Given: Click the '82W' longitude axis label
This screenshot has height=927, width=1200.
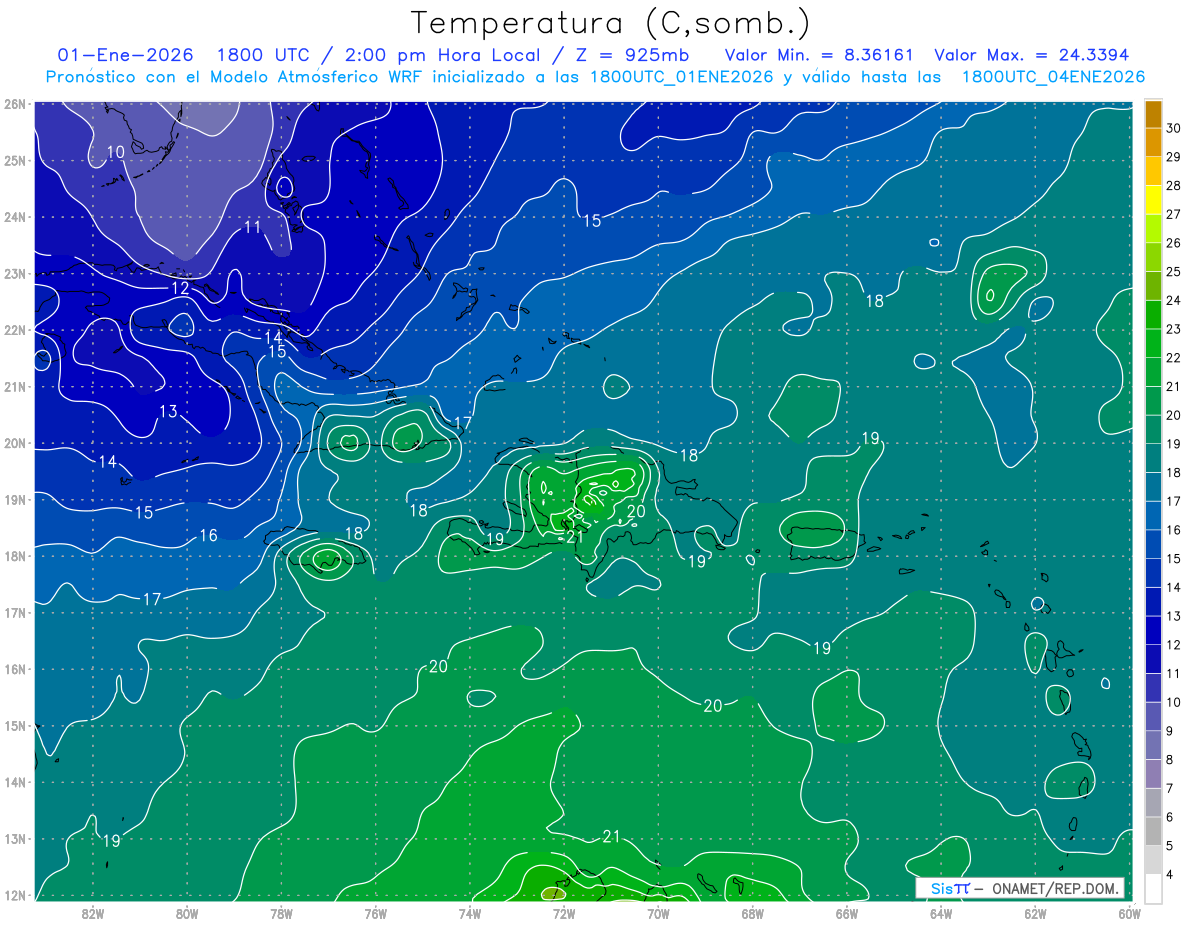Looking at the screenshot, I should 93,913.
